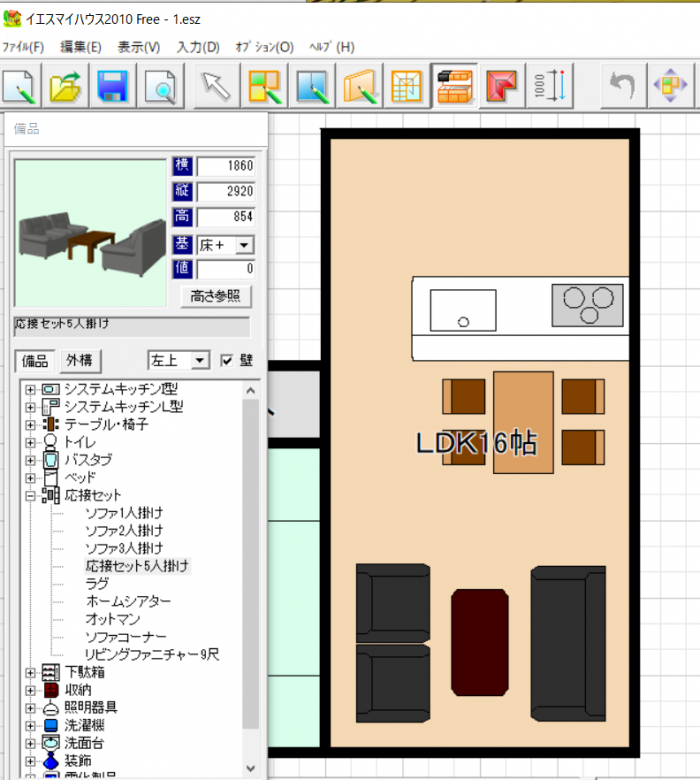Viewport: 700px width, 780px height.
Task: Expand the 照明器具 tree node
Action: coord(30,708)
